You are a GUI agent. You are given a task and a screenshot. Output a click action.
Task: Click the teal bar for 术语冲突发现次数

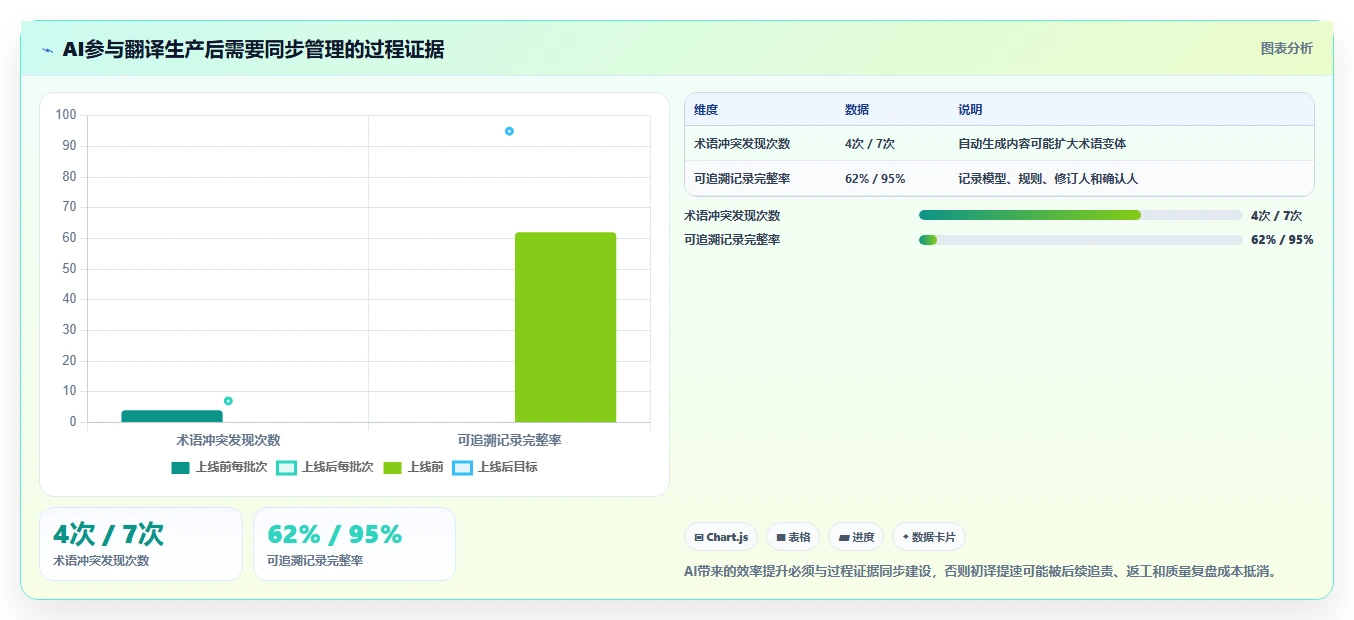172,416
